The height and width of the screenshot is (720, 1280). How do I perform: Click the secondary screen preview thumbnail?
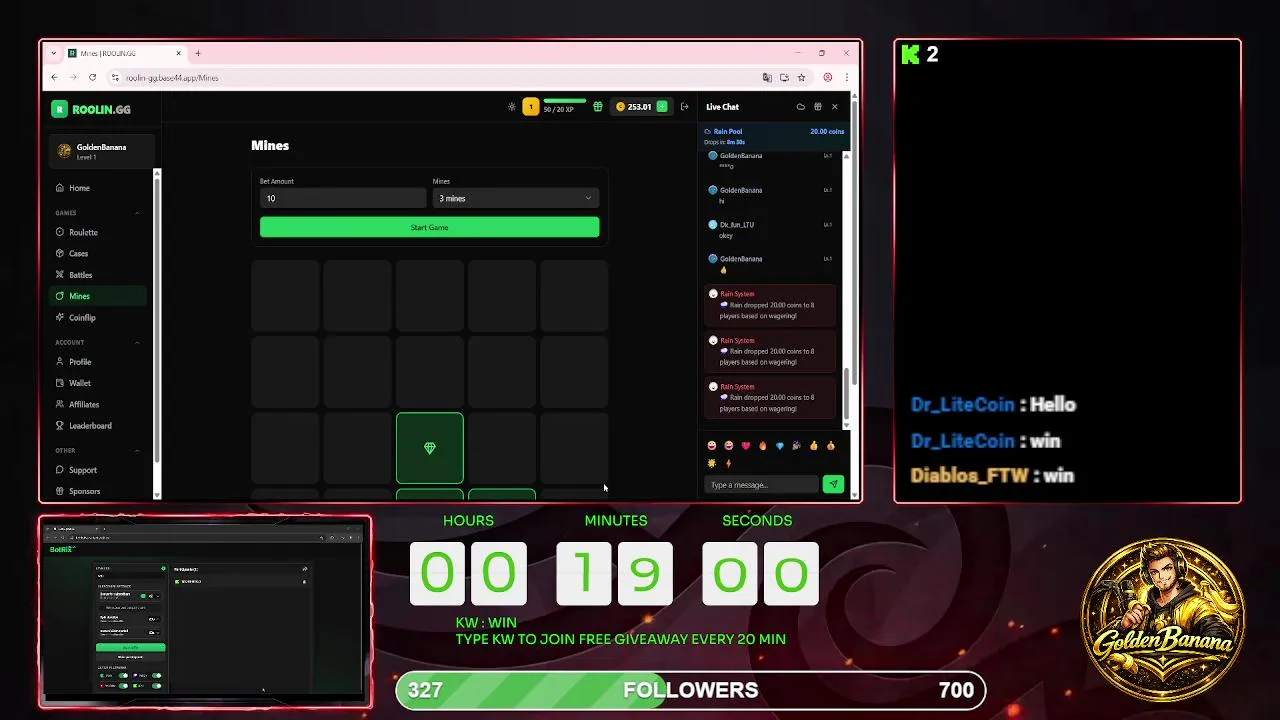(x=205, y=611)
